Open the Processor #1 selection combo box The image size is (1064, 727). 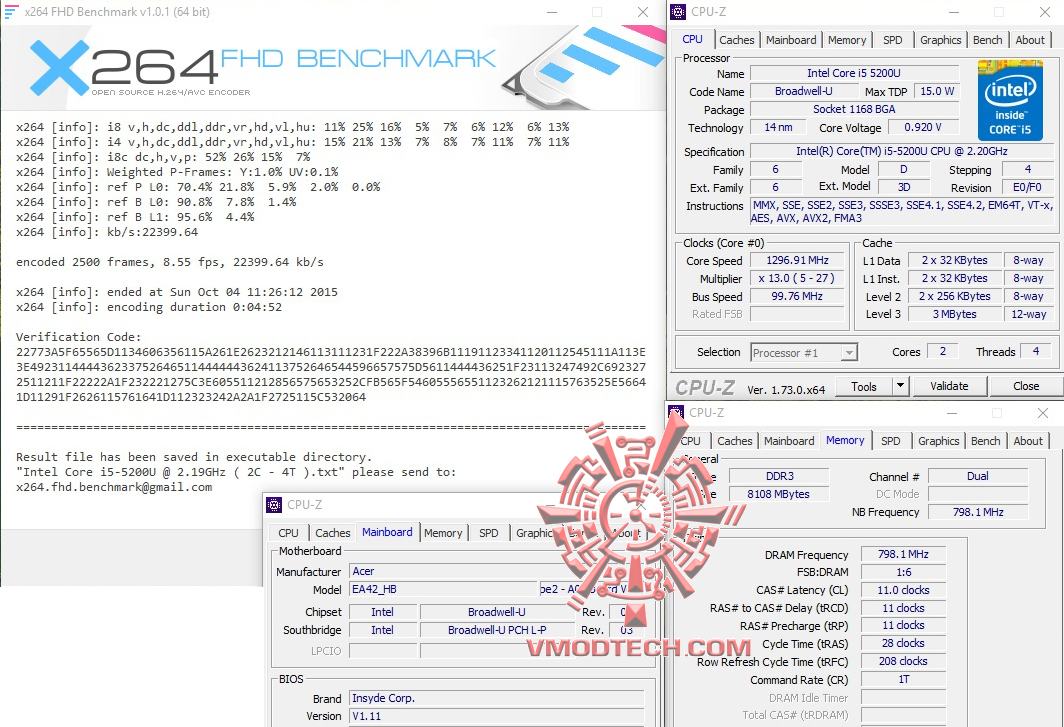[804, 352]
